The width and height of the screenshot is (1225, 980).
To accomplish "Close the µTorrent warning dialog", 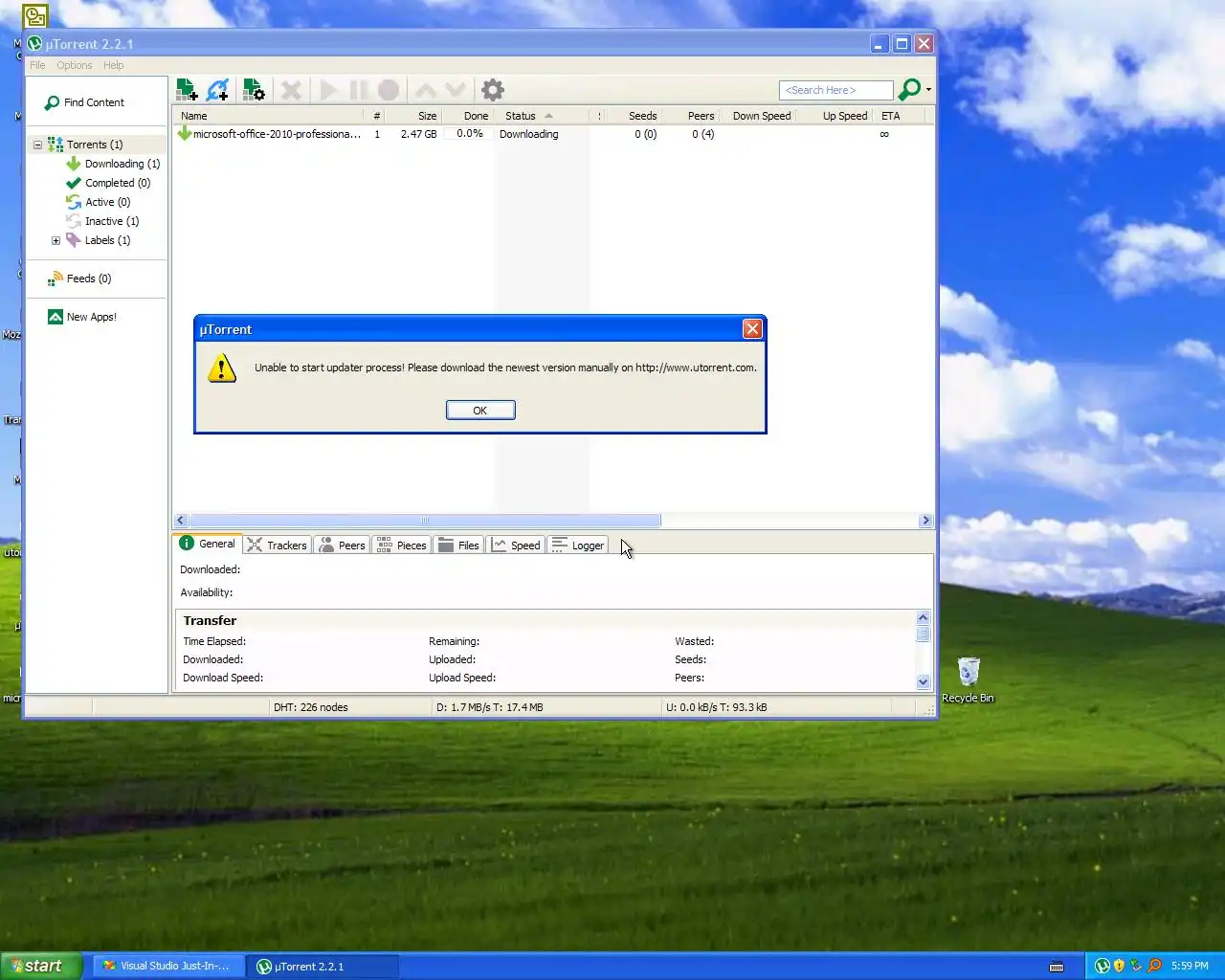I will coord(752,329).
